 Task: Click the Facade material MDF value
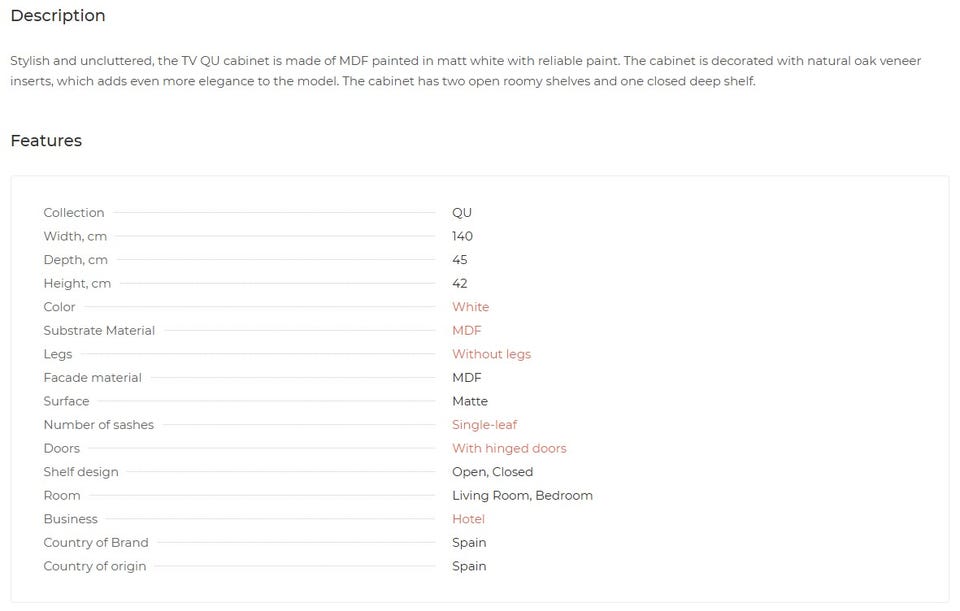pyautogui.click(x=466, y=378)
